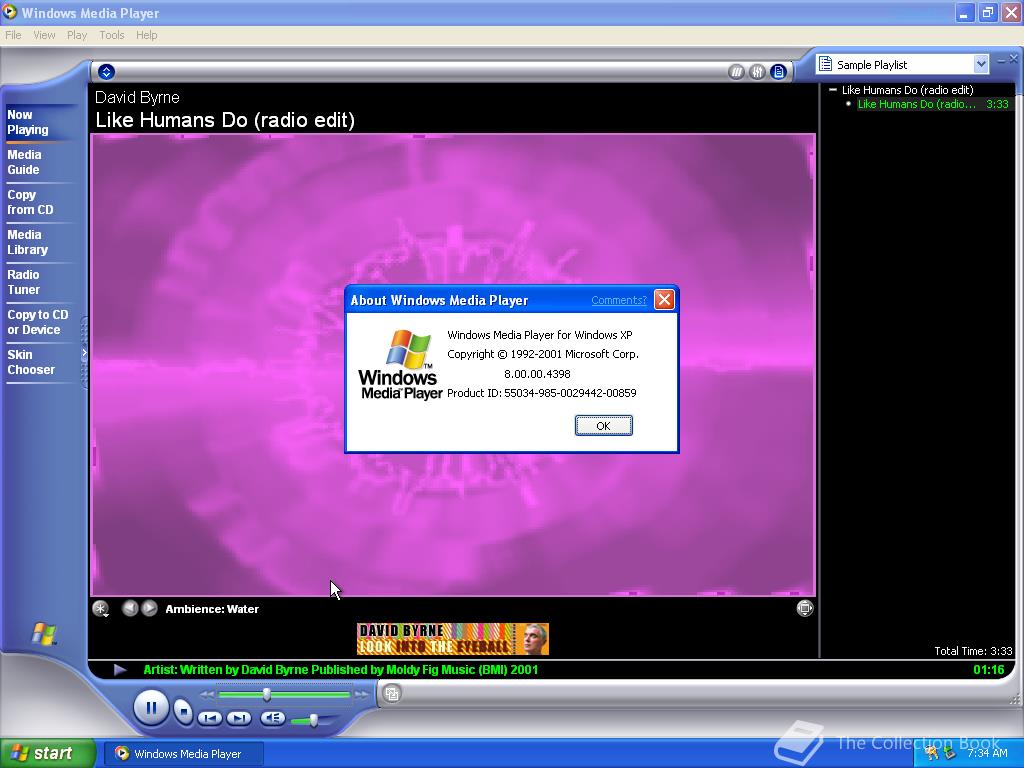The width and height of the screenshot is (1024, 768).
Task: Open the Play menu
Action: pyautogui.click(x=77, y=35)
